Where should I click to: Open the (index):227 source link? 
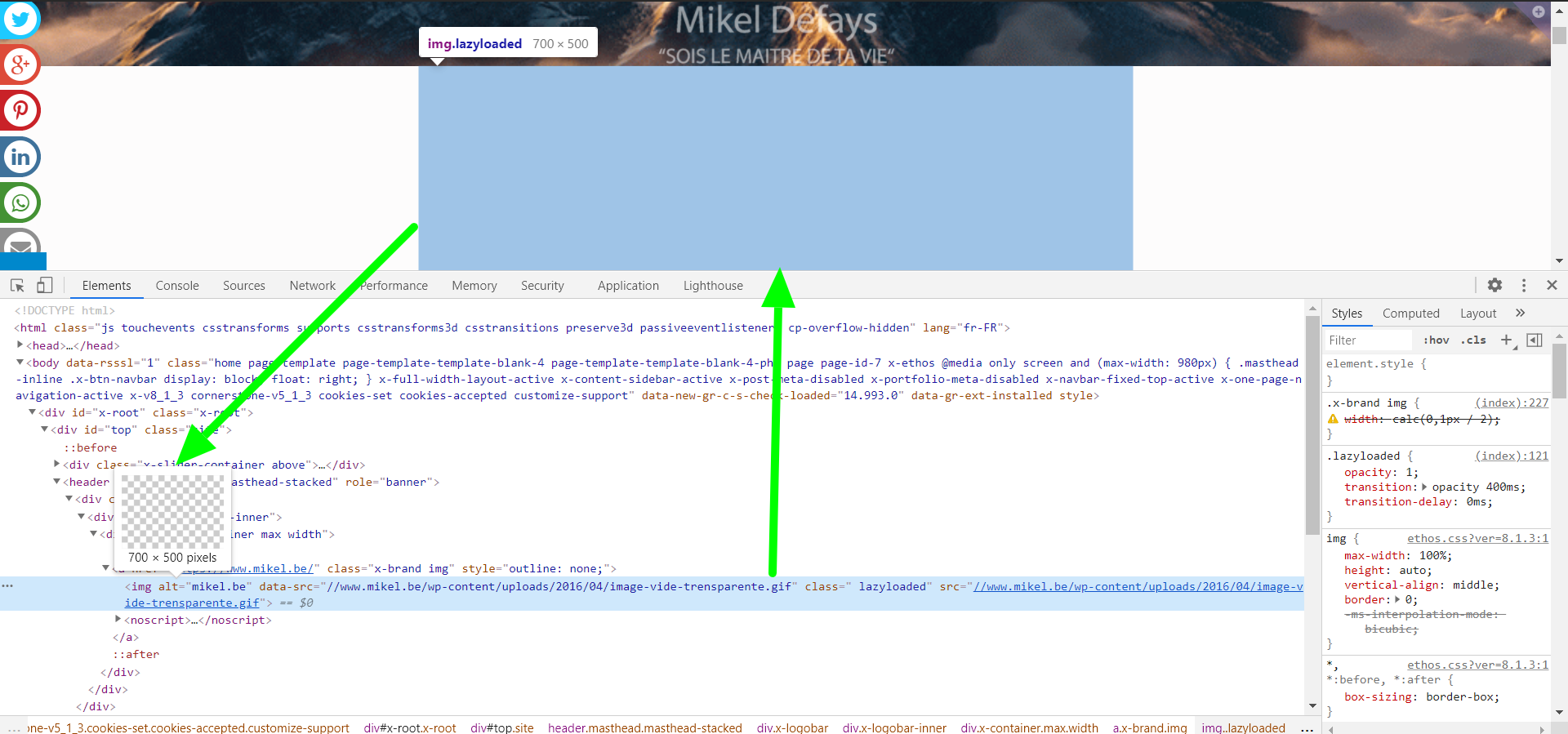pyautogui.click(x=1512, y=403)
